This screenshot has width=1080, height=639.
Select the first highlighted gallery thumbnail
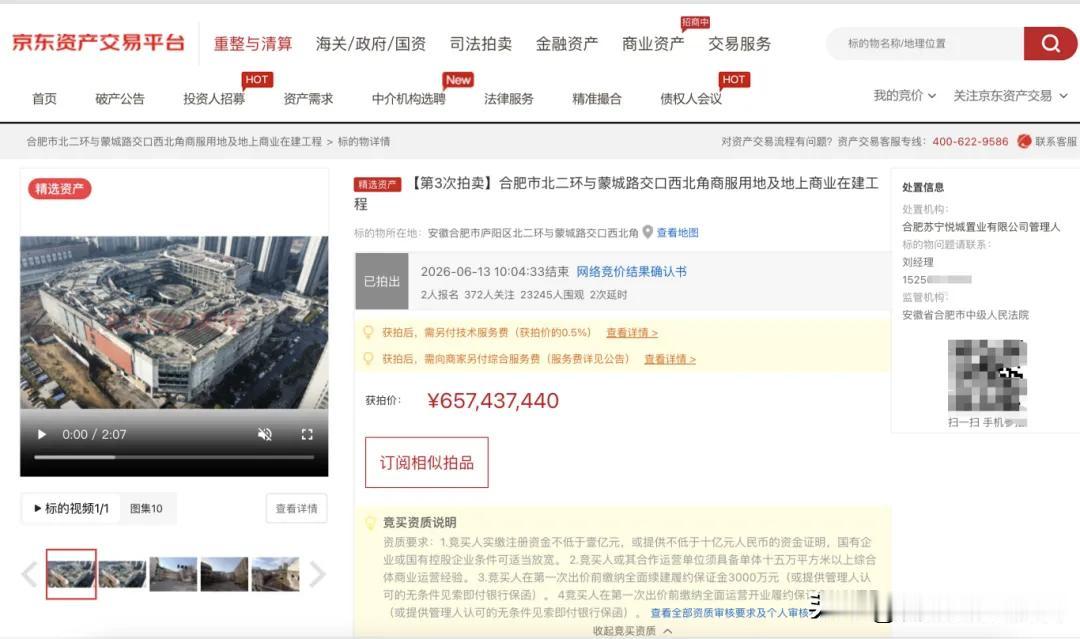(71, 574)
